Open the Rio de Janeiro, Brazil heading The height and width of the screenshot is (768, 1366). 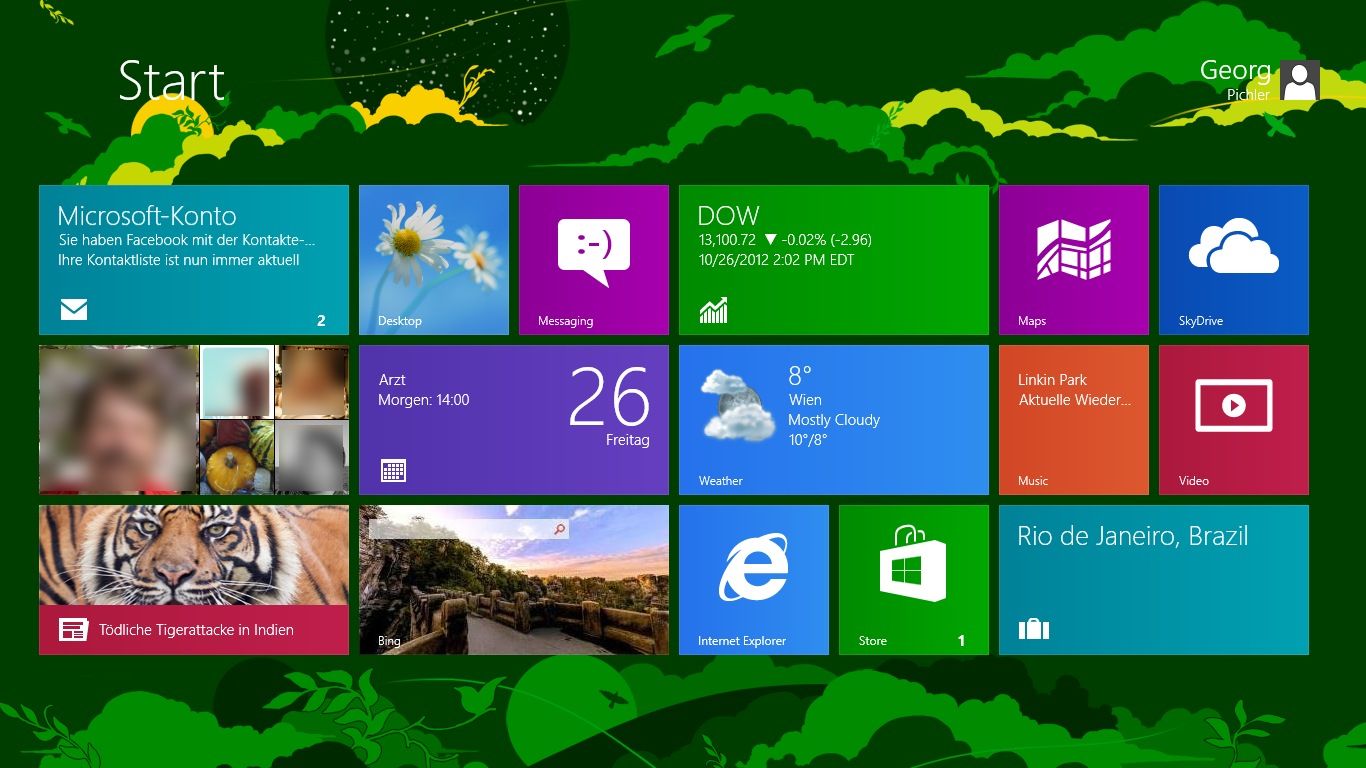pos(1133,537)
